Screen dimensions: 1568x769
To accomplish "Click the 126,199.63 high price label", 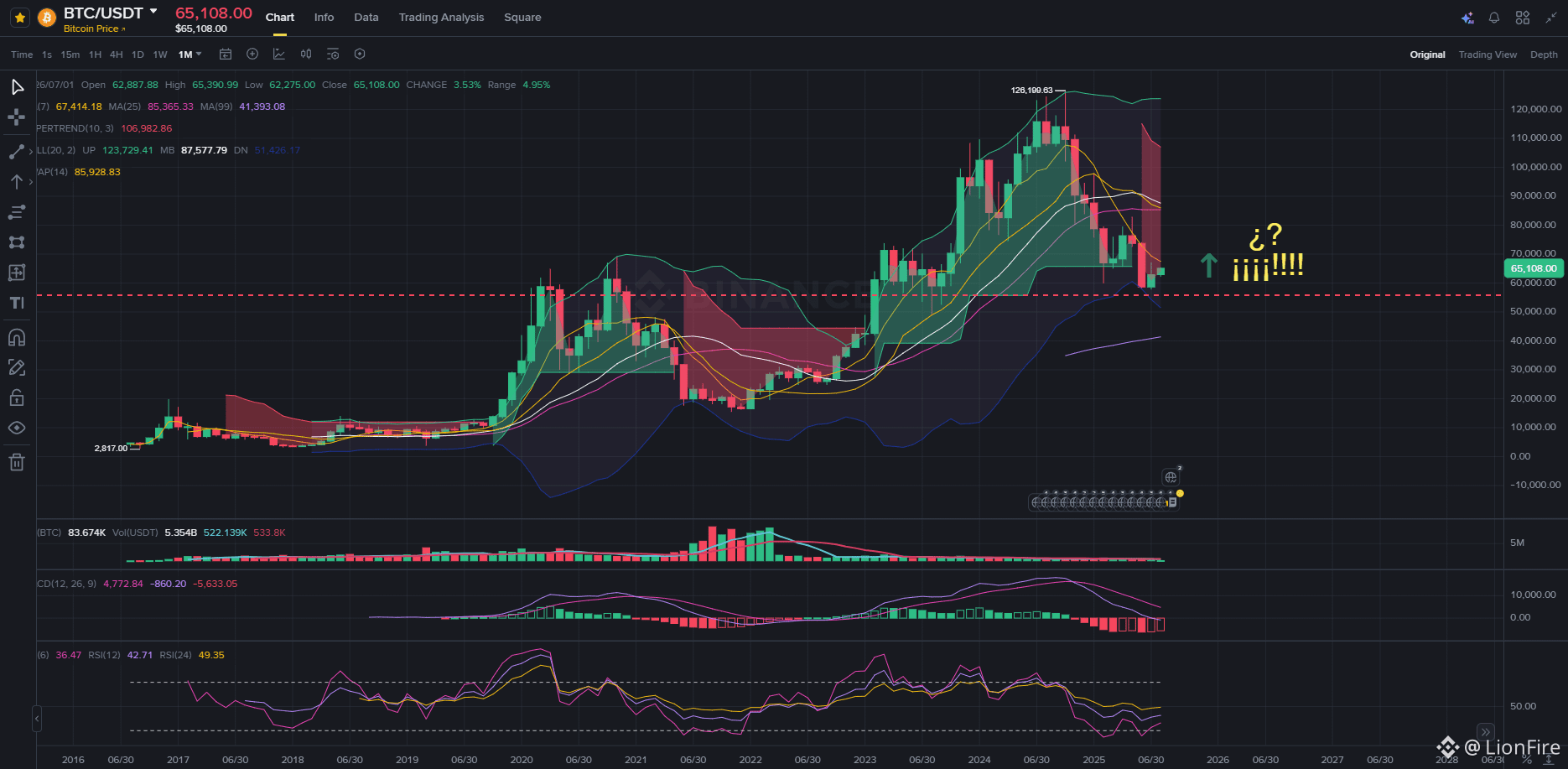I will (x=1032, y=90).
